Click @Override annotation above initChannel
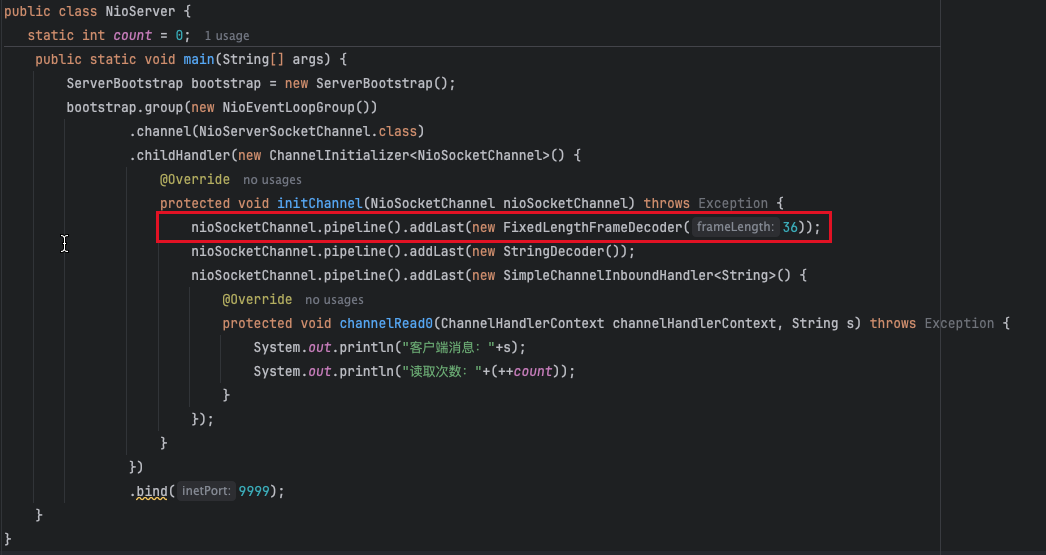Image resolution: width=1046 pixels, height=555 pixels. [x=195, y=179]
